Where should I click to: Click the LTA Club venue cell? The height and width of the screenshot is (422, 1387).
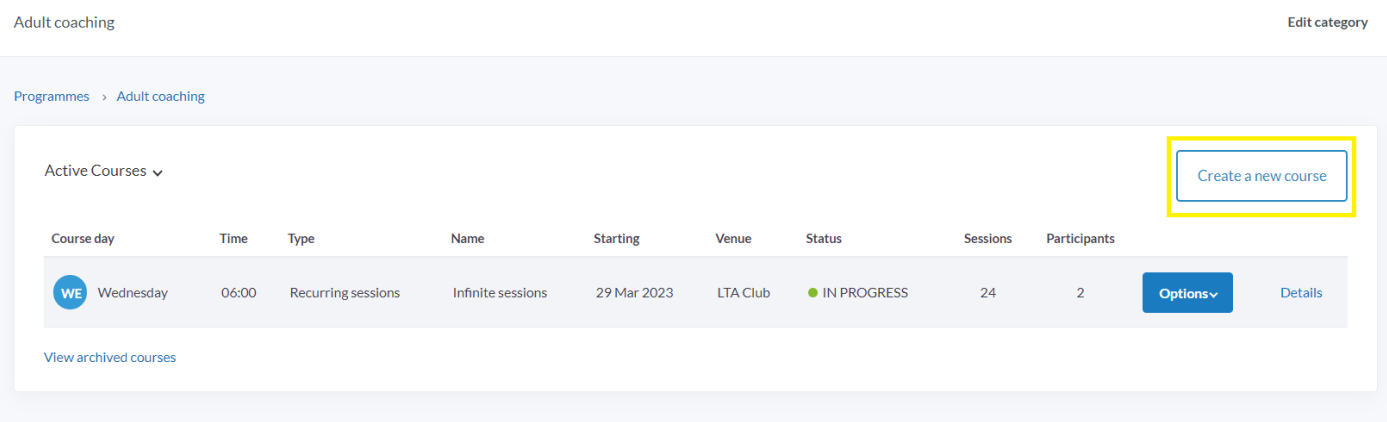[x=744, y=293]
